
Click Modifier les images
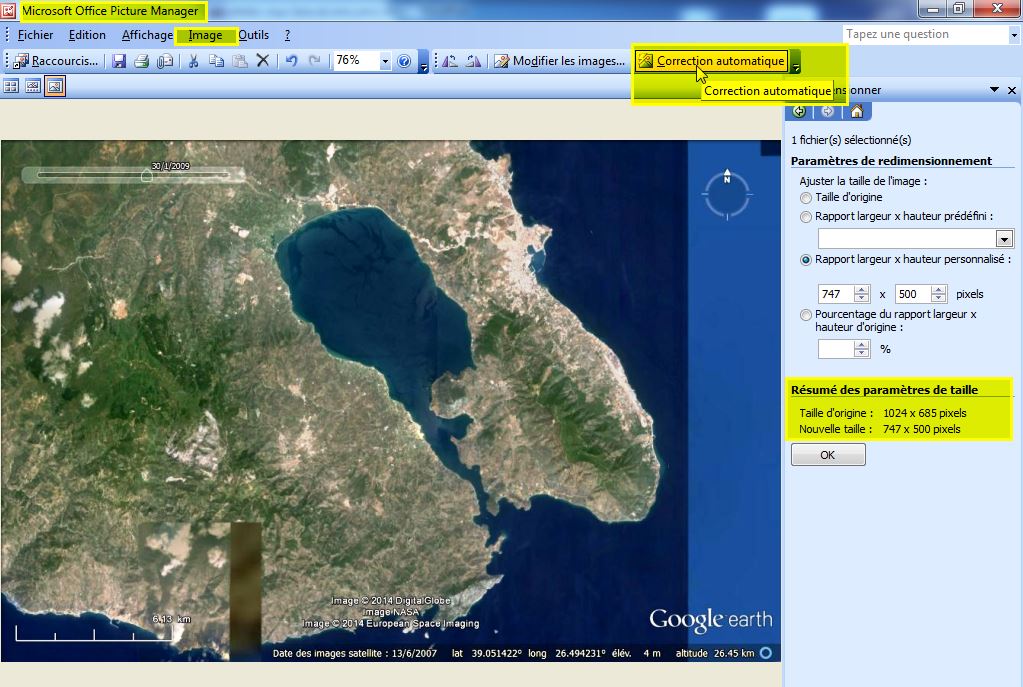[559, 61]
